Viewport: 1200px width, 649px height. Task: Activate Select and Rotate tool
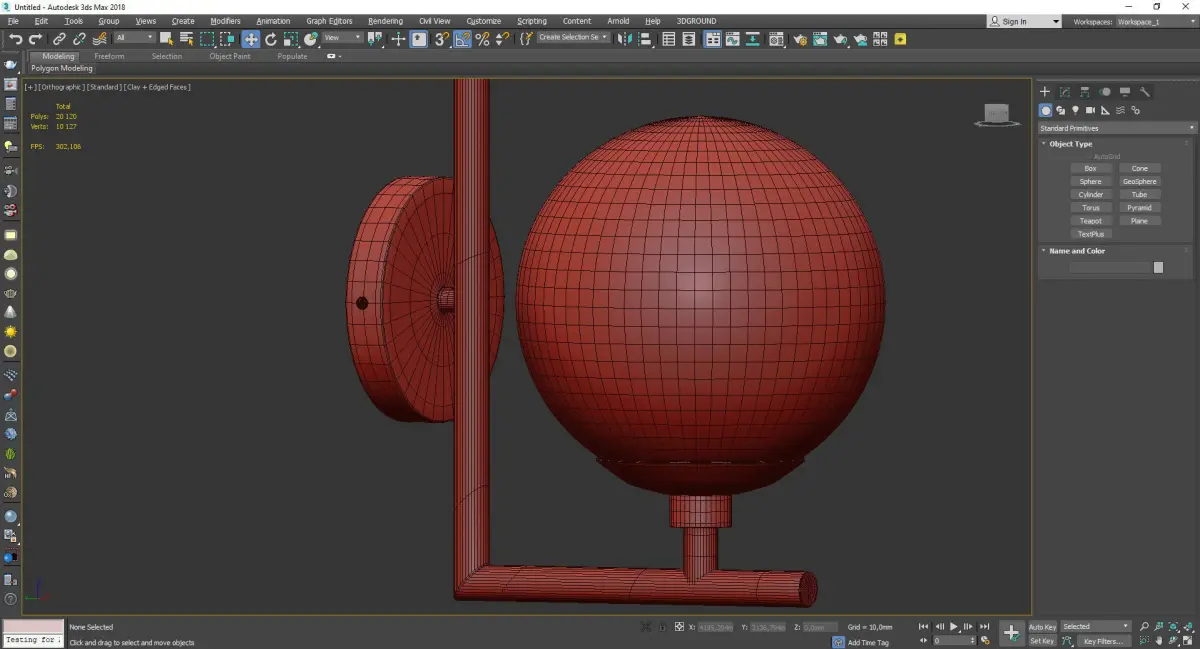(271, 39)
